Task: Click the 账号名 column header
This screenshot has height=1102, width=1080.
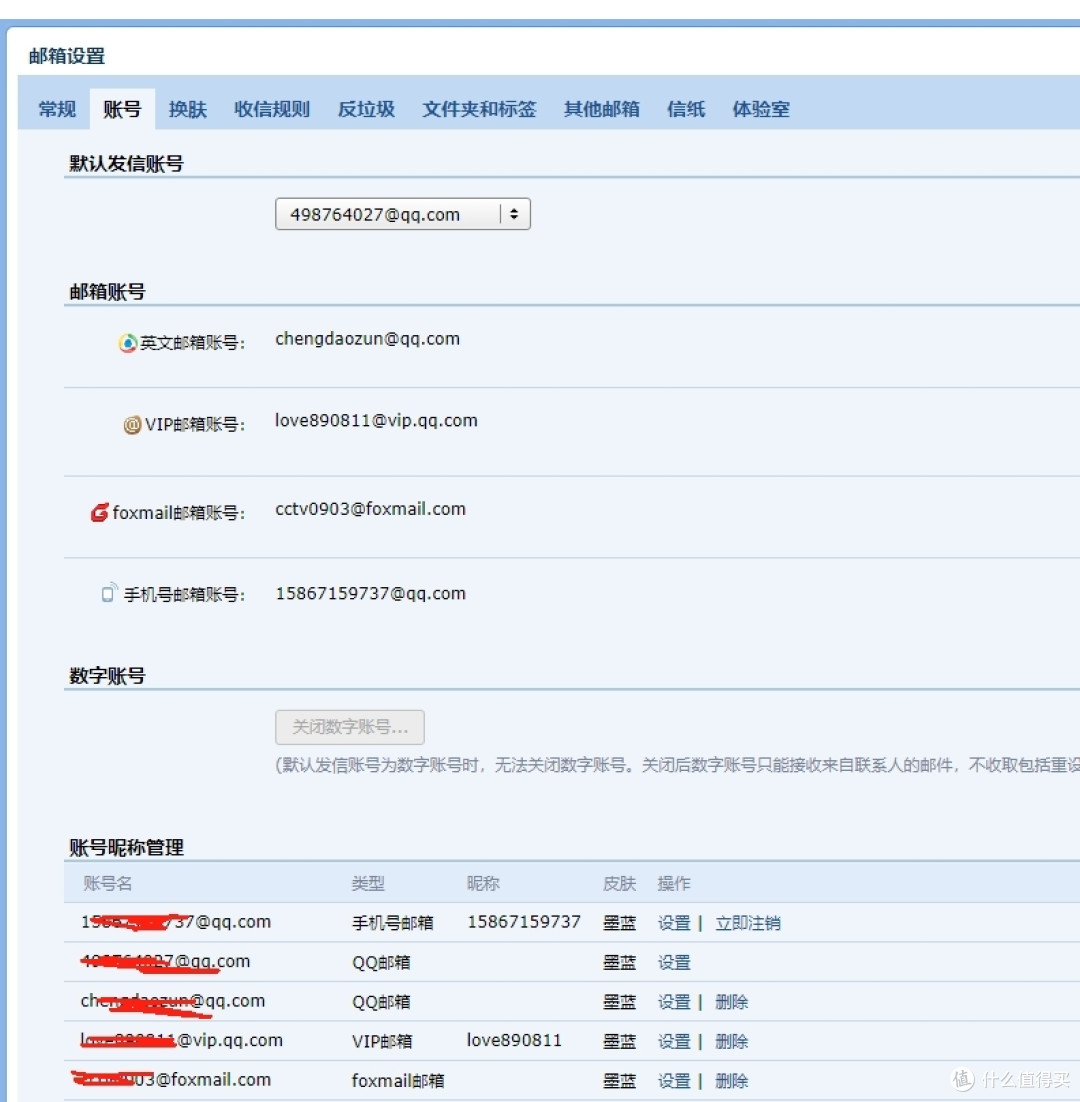Action: 108,883
